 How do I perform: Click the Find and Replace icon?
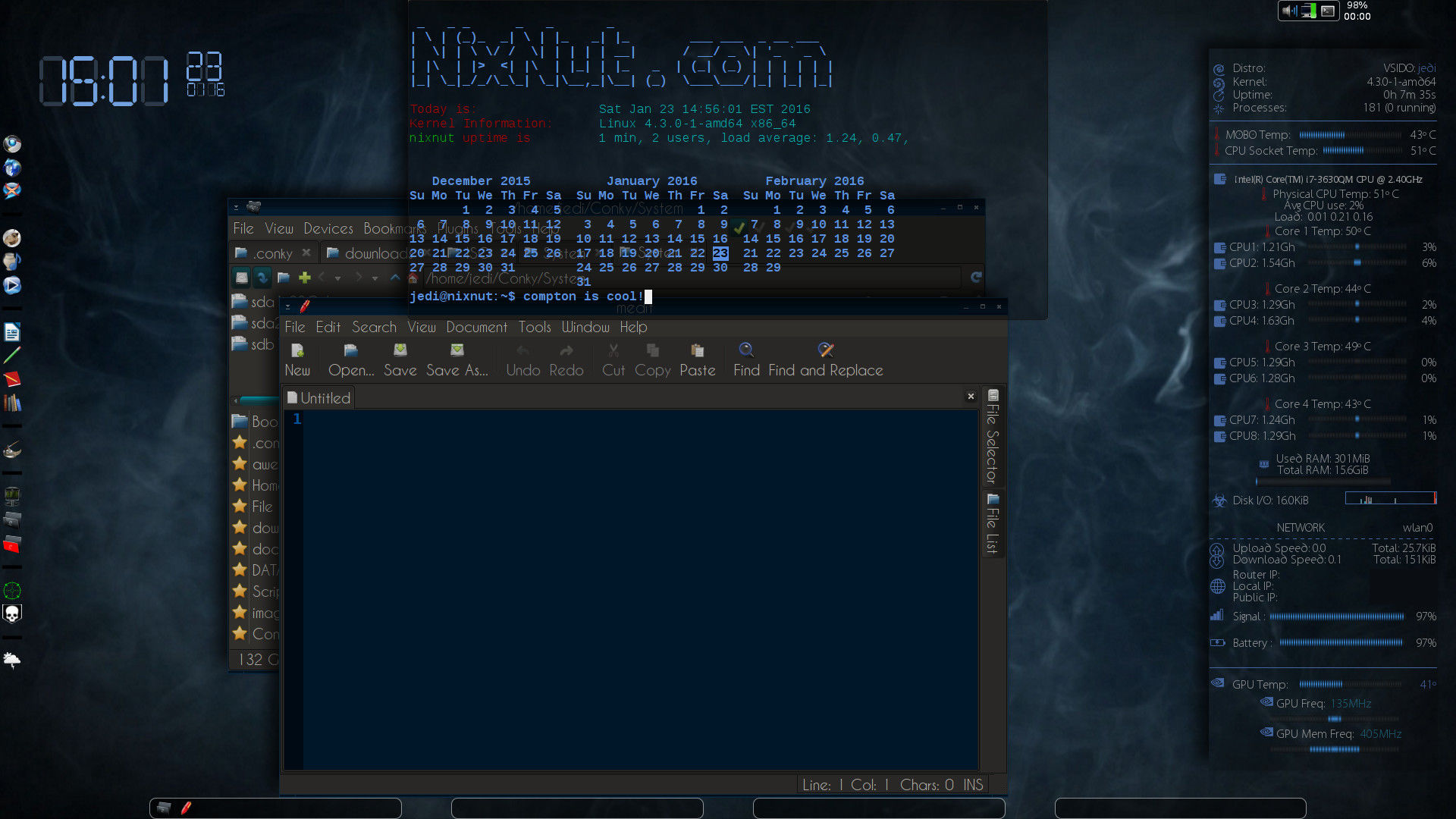826,350
